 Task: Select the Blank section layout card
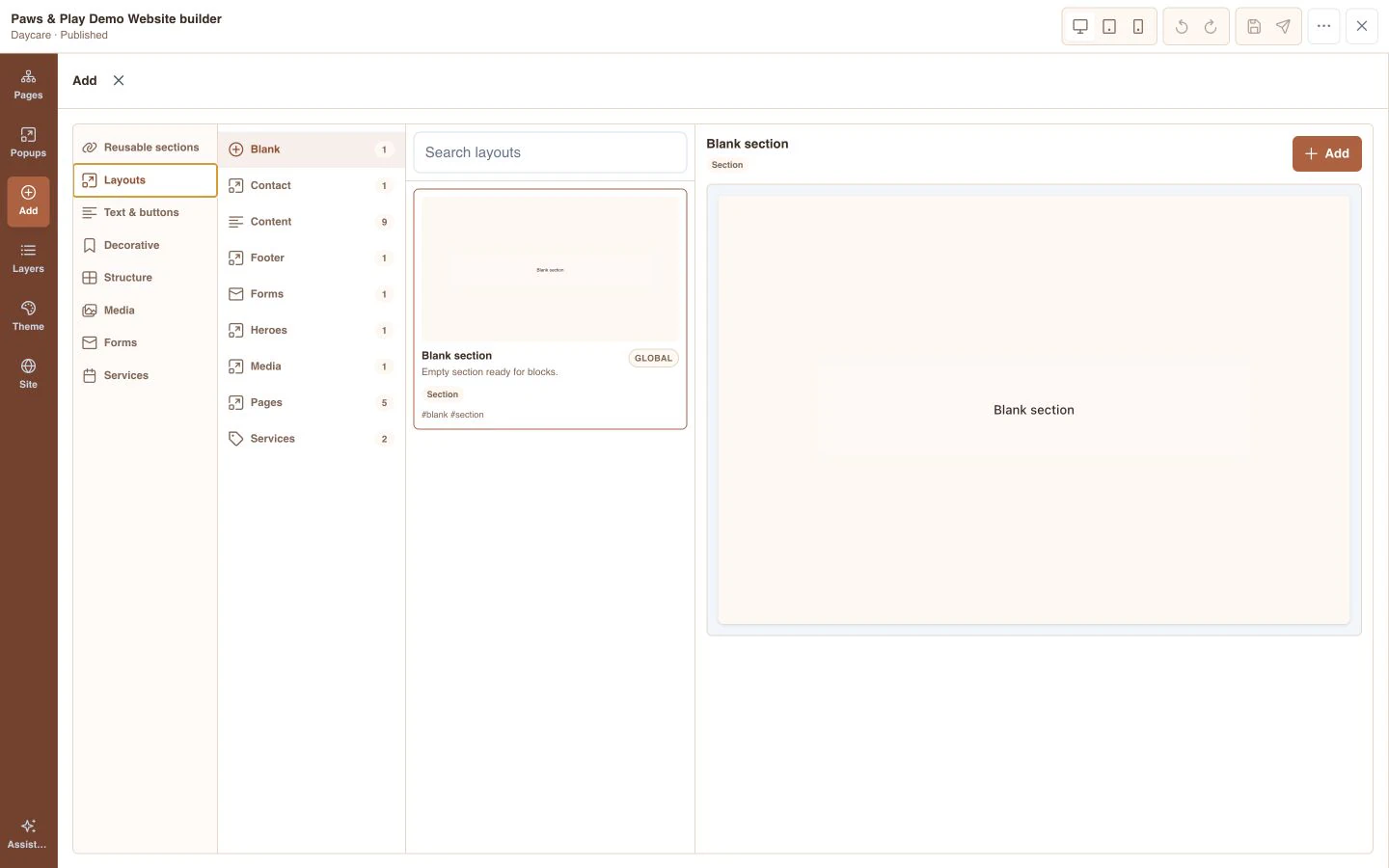coord(550,309)
